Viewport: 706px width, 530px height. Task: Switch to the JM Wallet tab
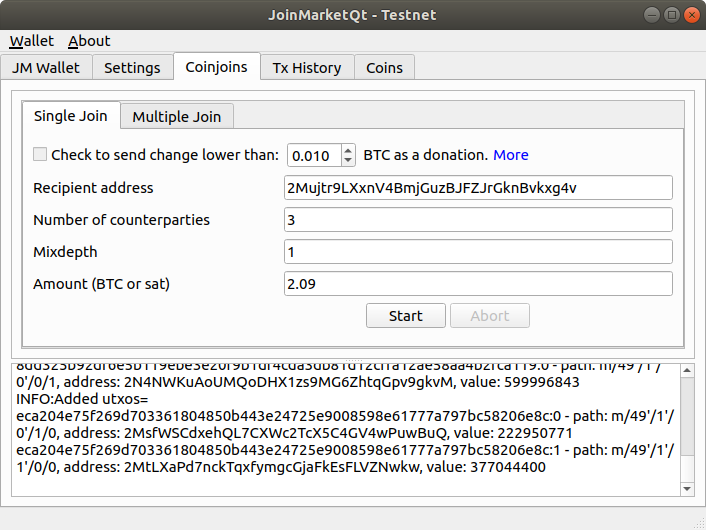tap(47, 68)
